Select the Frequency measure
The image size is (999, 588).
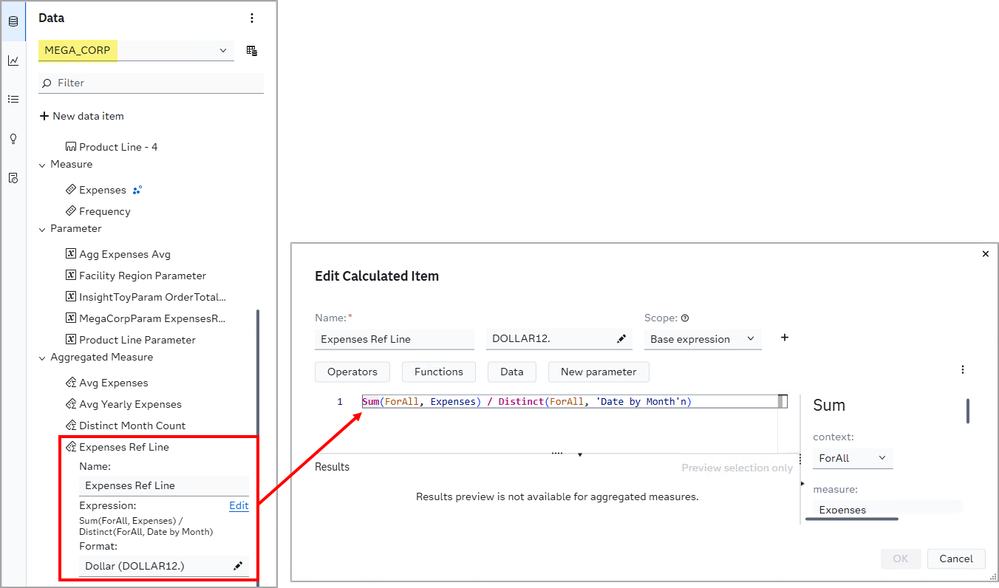(98, 212)
